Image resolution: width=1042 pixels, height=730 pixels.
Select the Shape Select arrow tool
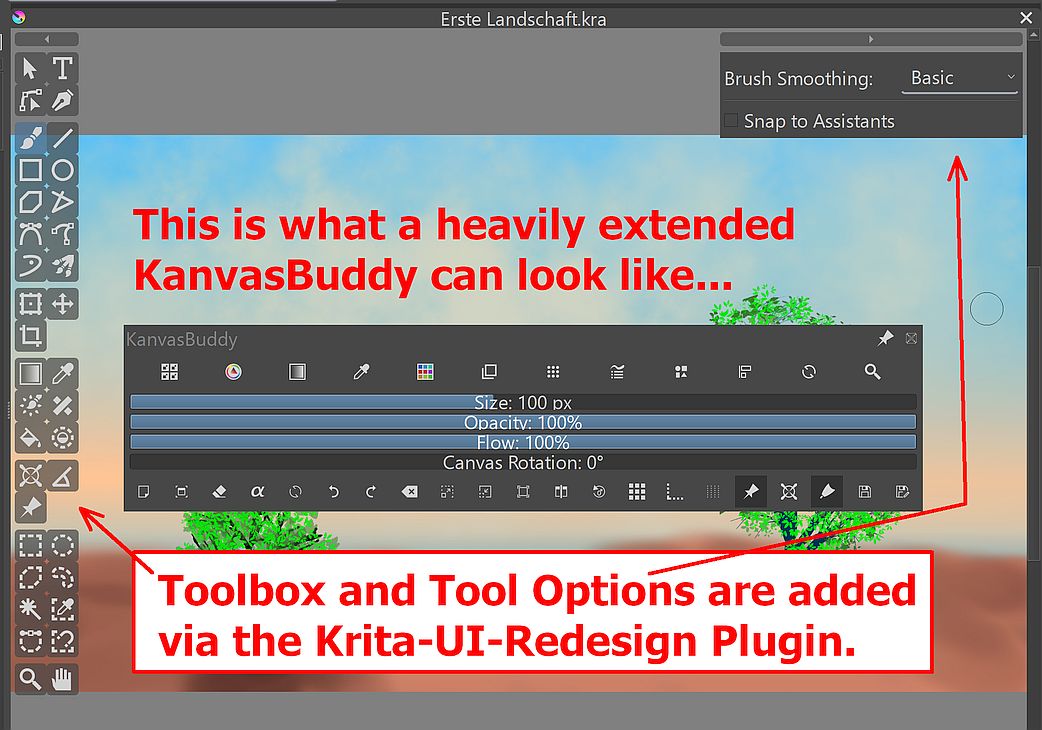pyautogui.click(x=31, y=68)
